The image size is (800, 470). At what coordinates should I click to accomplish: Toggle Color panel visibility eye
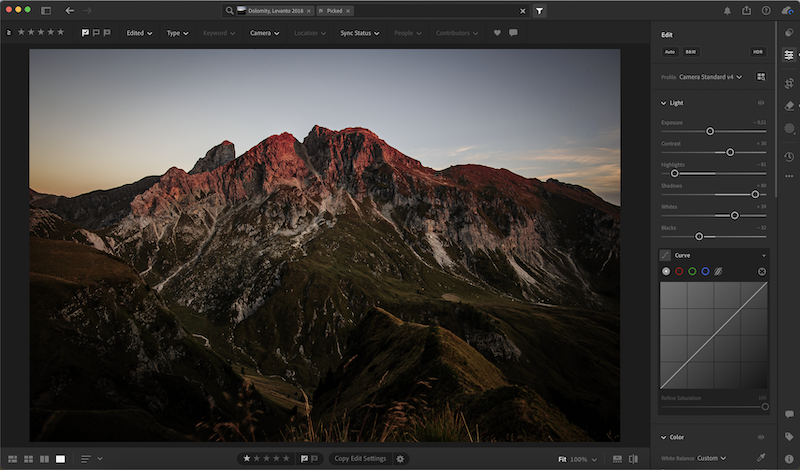pyautogui.click(x=761, y=437)
